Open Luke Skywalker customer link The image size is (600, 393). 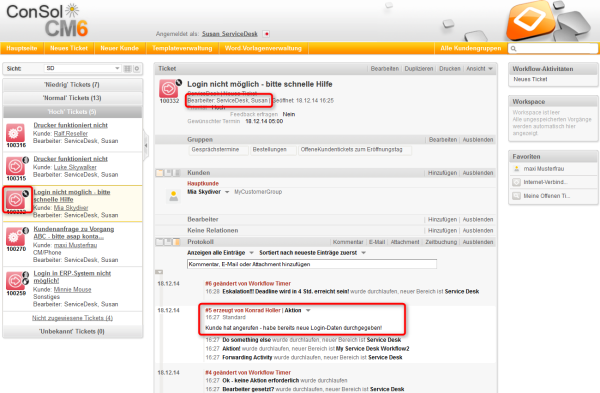75,167
